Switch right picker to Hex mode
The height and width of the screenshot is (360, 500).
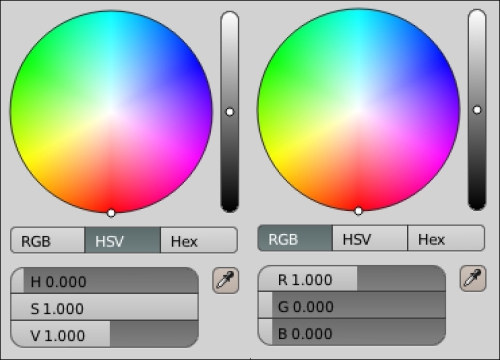pyautogui.click(x=446, y=238)
